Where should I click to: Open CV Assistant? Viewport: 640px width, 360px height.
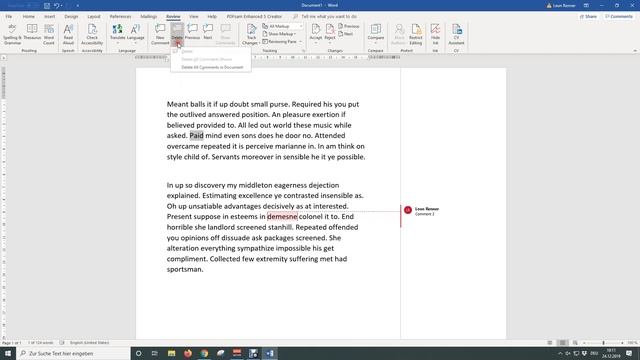(456, 34)
